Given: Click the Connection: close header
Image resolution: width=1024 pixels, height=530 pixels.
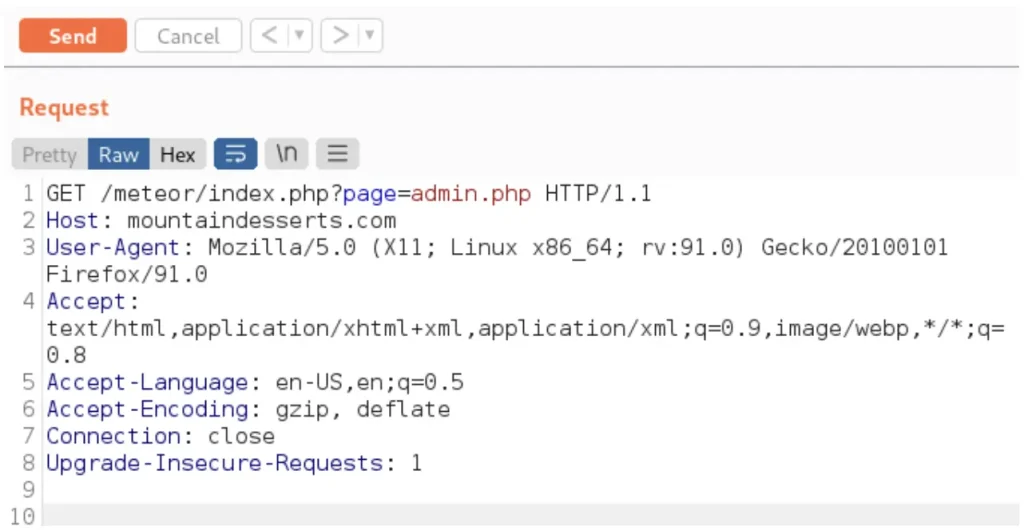Looking at the screenshot, I should tap(160, 437).
